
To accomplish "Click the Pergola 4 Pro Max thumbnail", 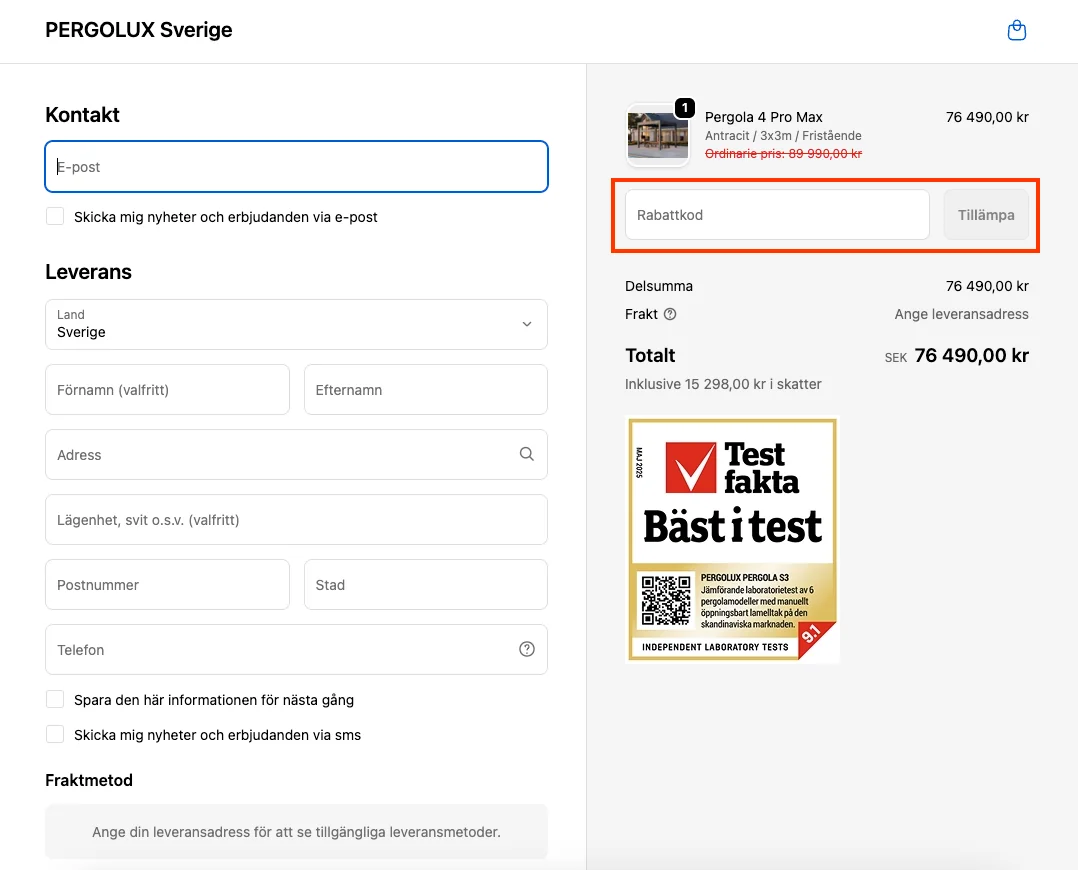I will click(x=657, y=135).
